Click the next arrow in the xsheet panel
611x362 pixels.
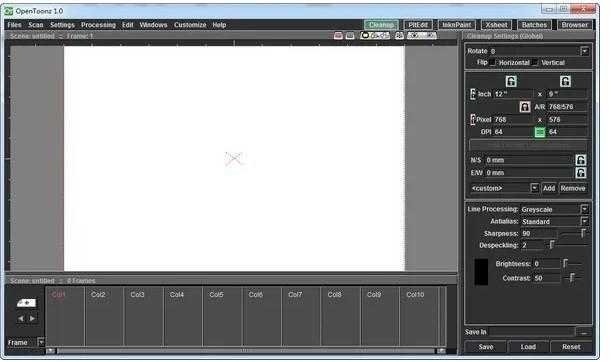point(32,318)
